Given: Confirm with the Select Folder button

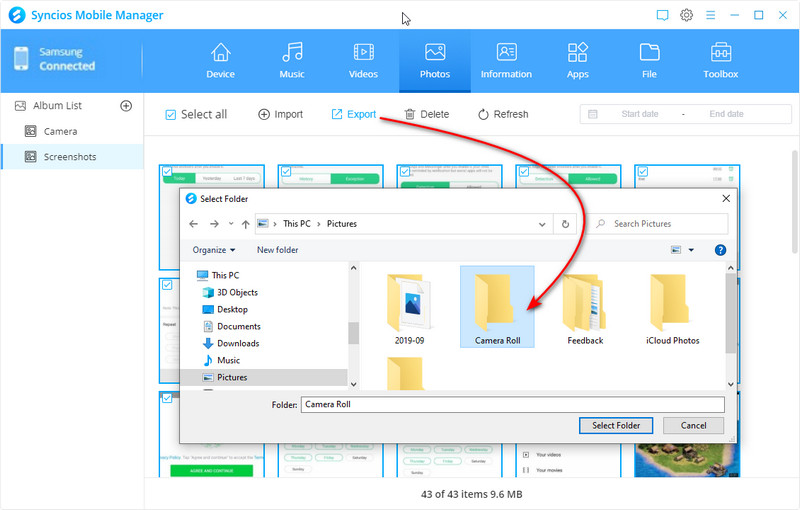Looking at the screenshot, I should click(616, 425).
